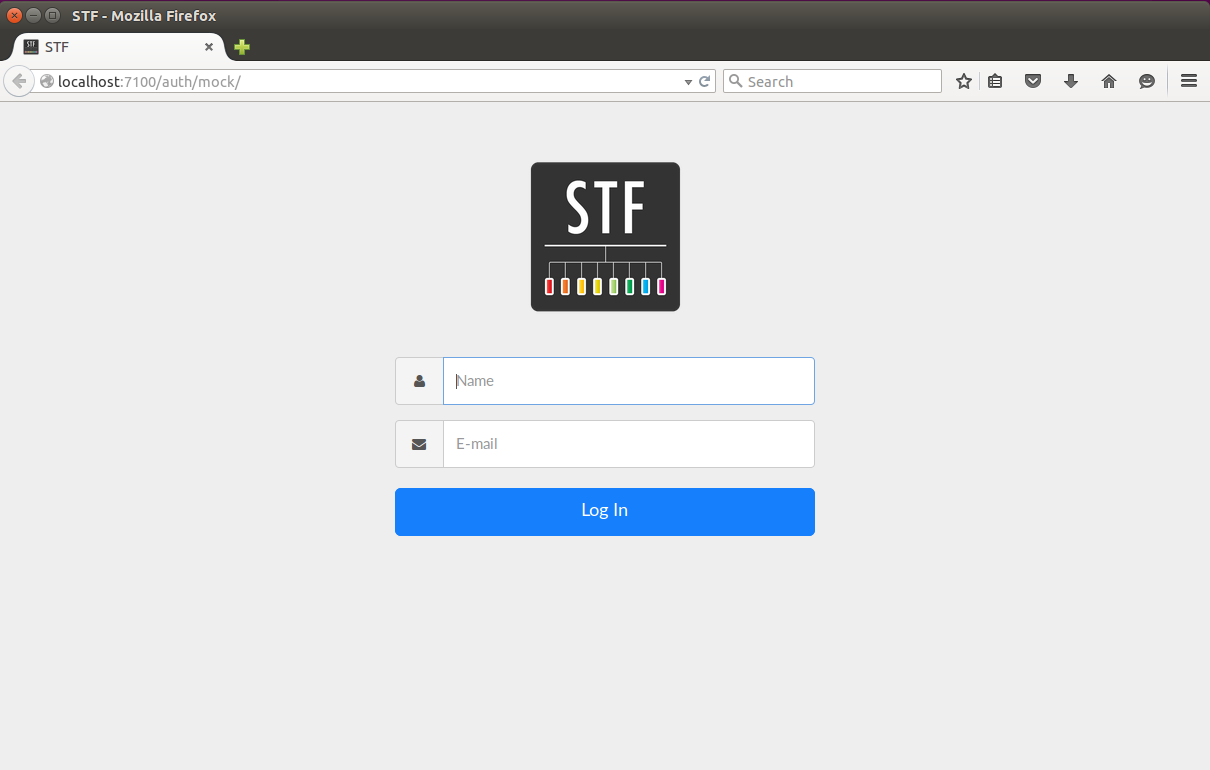Click the globe site identity icon
This screenshot has height=770, width=1210.
[x=46, y=82]
